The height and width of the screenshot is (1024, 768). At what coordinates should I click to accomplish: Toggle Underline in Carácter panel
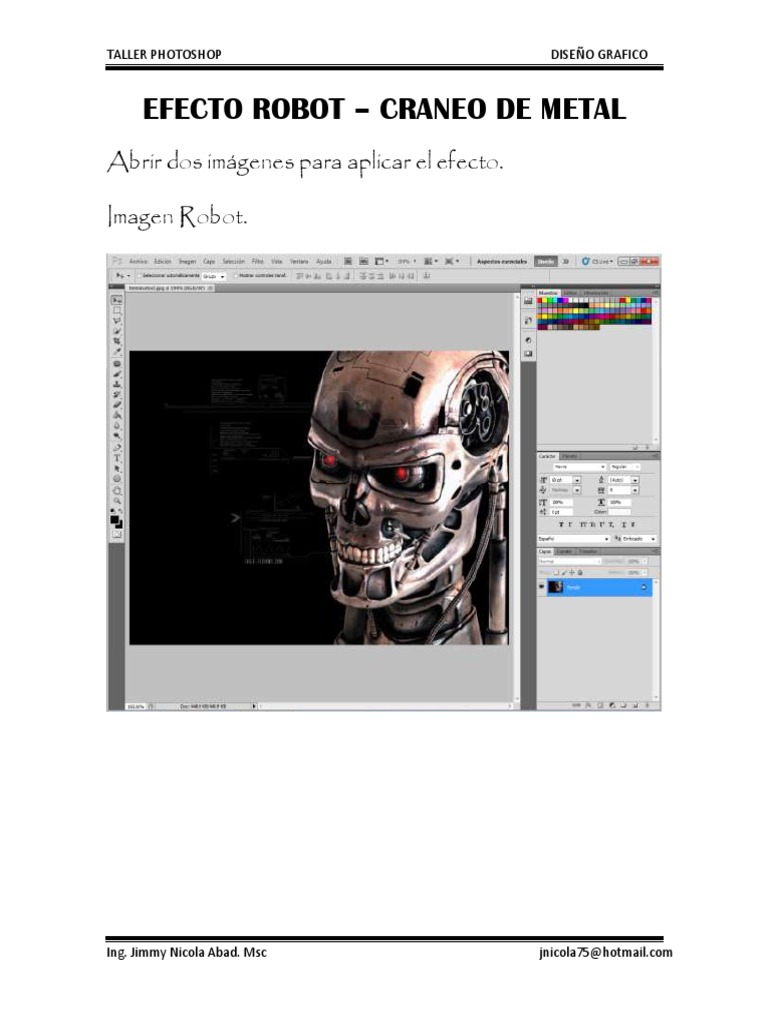pyautogui.click(x=624, y=524)
